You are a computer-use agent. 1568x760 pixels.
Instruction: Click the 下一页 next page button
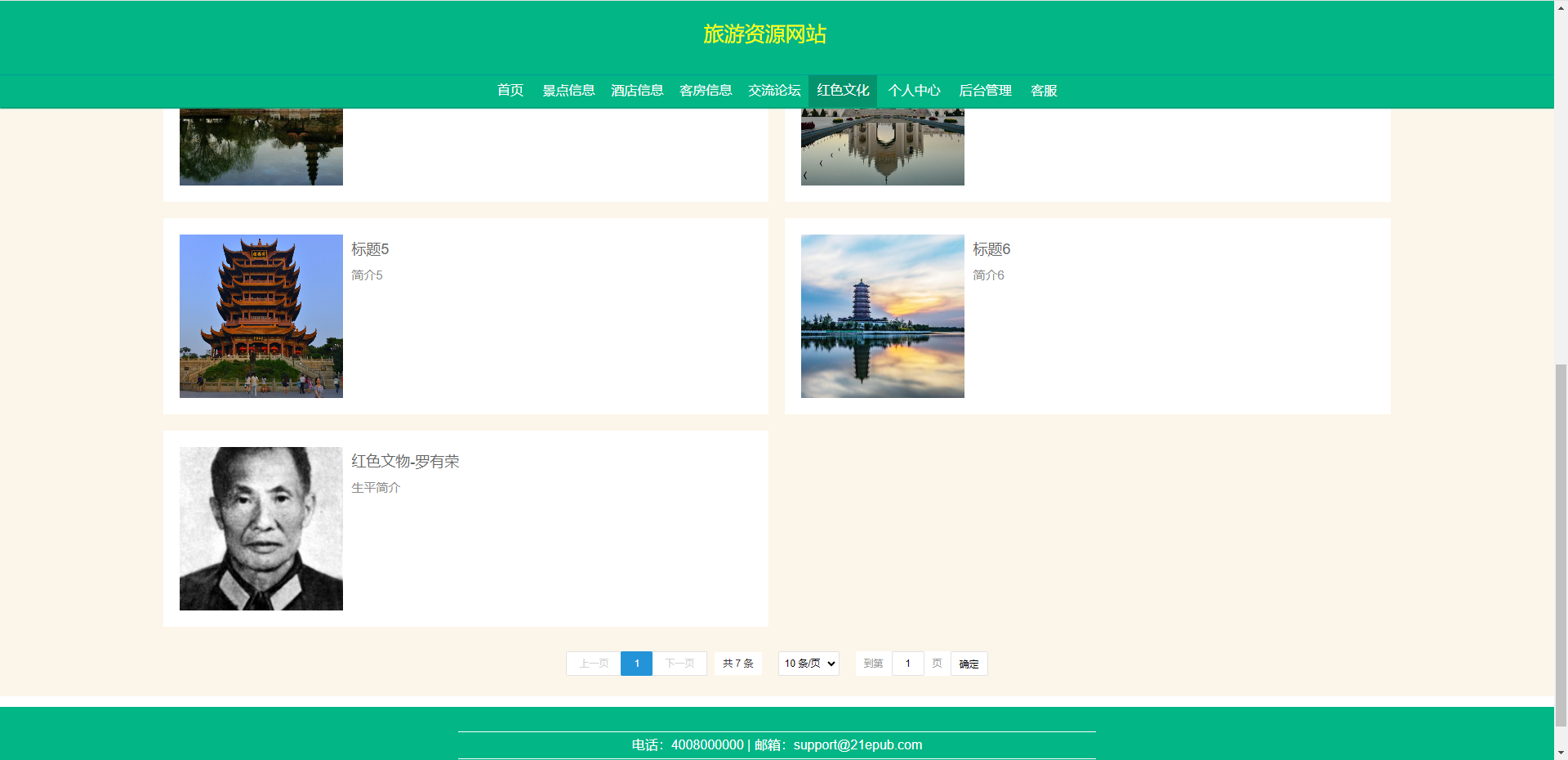[679, 664]
